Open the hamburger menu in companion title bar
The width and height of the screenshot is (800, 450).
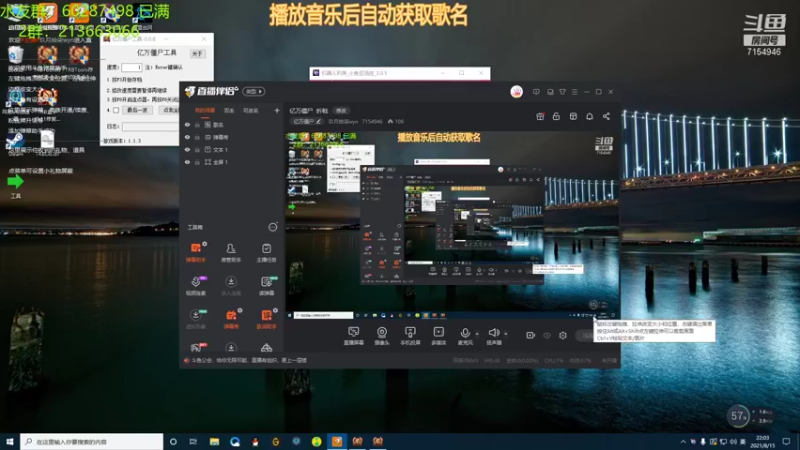coord(574,92)
